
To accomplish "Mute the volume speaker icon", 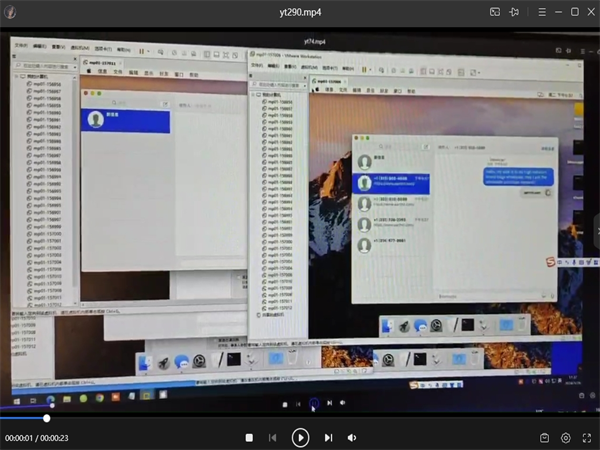I will (352, 437).
